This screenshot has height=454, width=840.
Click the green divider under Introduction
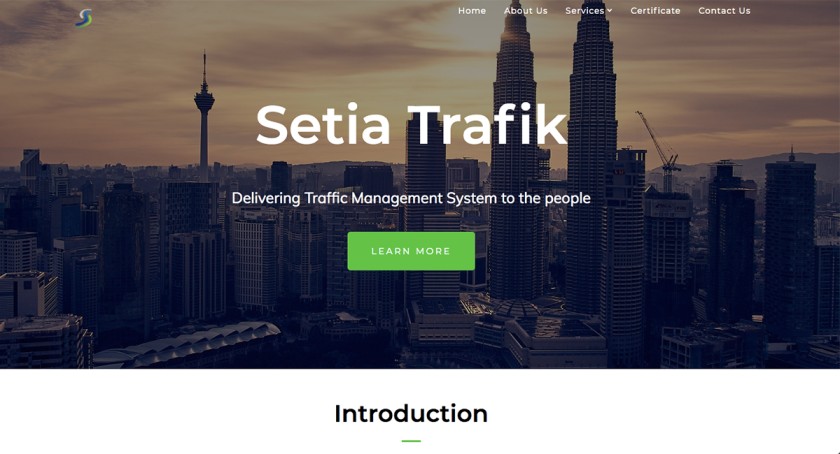click(411, 441)
